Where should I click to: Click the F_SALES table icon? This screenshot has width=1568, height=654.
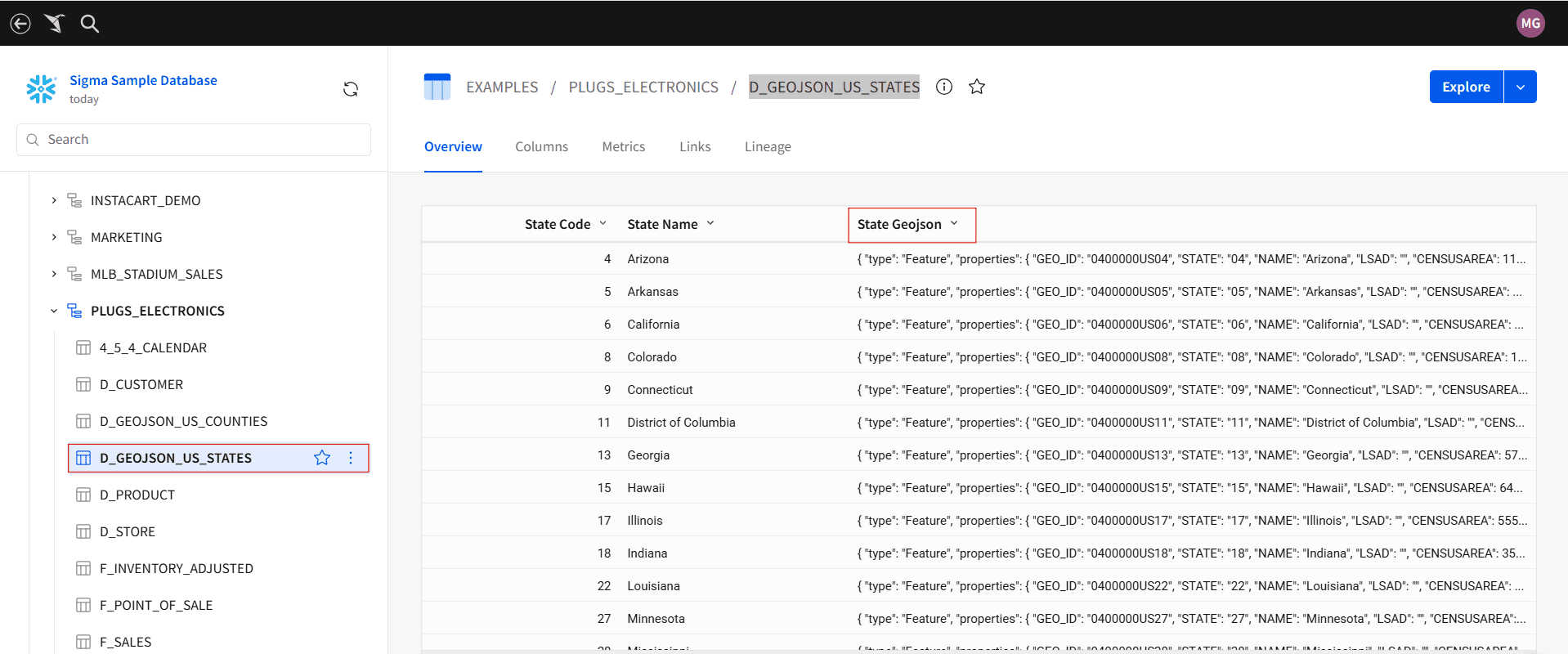click(x=83, y=642)
